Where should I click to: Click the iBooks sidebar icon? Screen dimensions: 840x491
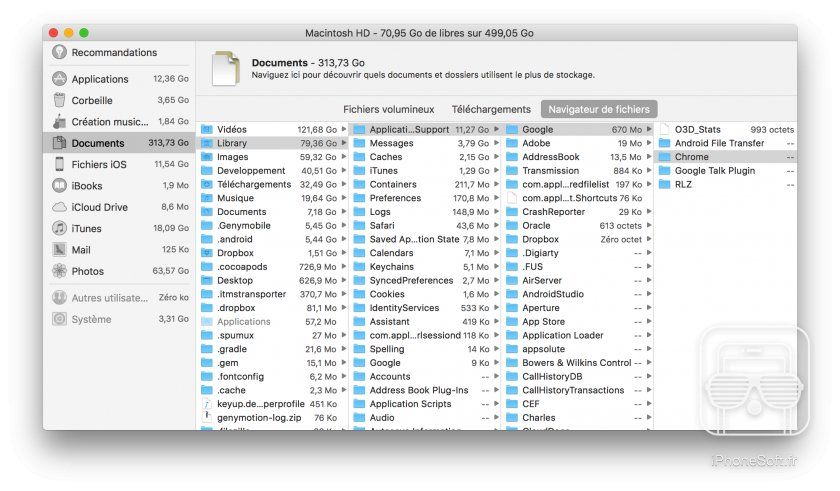pyautogui.click(x=59, y=186)
